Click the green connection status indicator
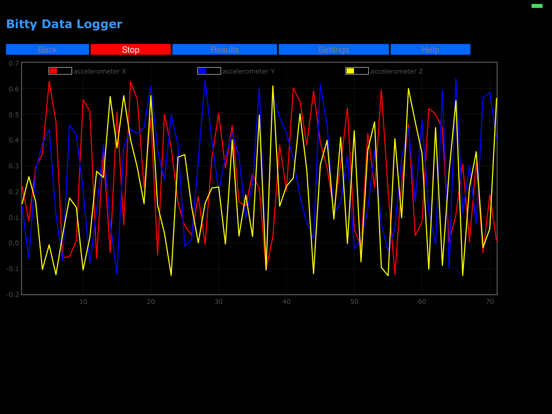This screenshot has height=414, width=552. (x=537, y=6)
